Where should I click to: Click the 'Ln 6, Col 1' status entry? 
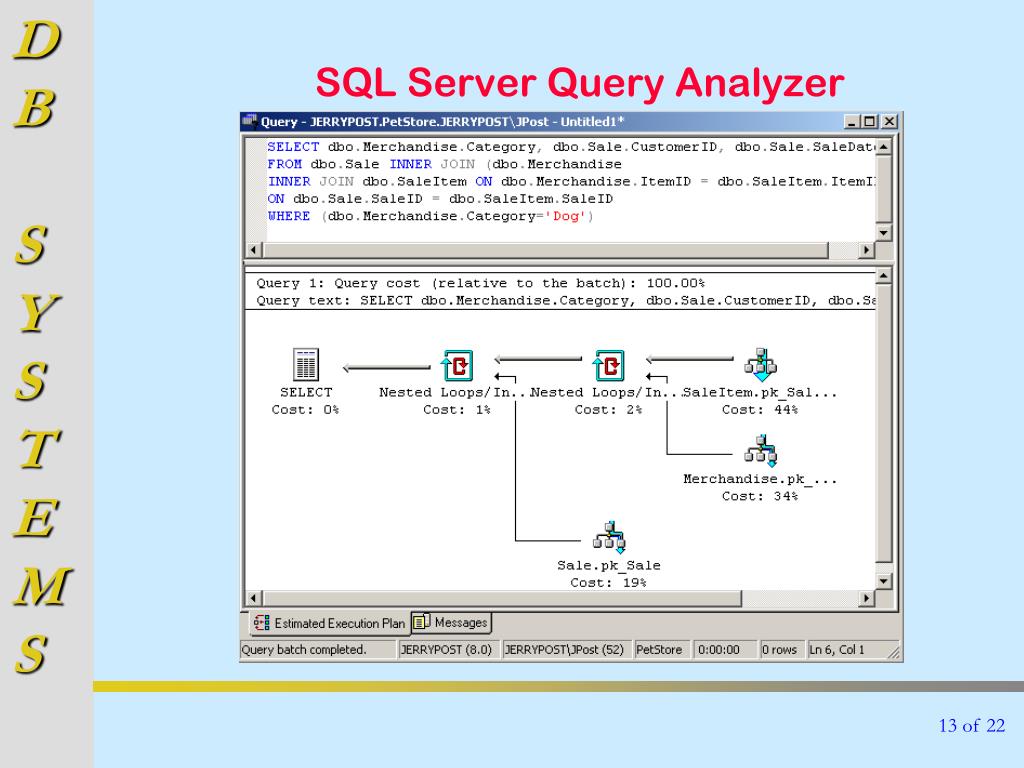point(837,650)
